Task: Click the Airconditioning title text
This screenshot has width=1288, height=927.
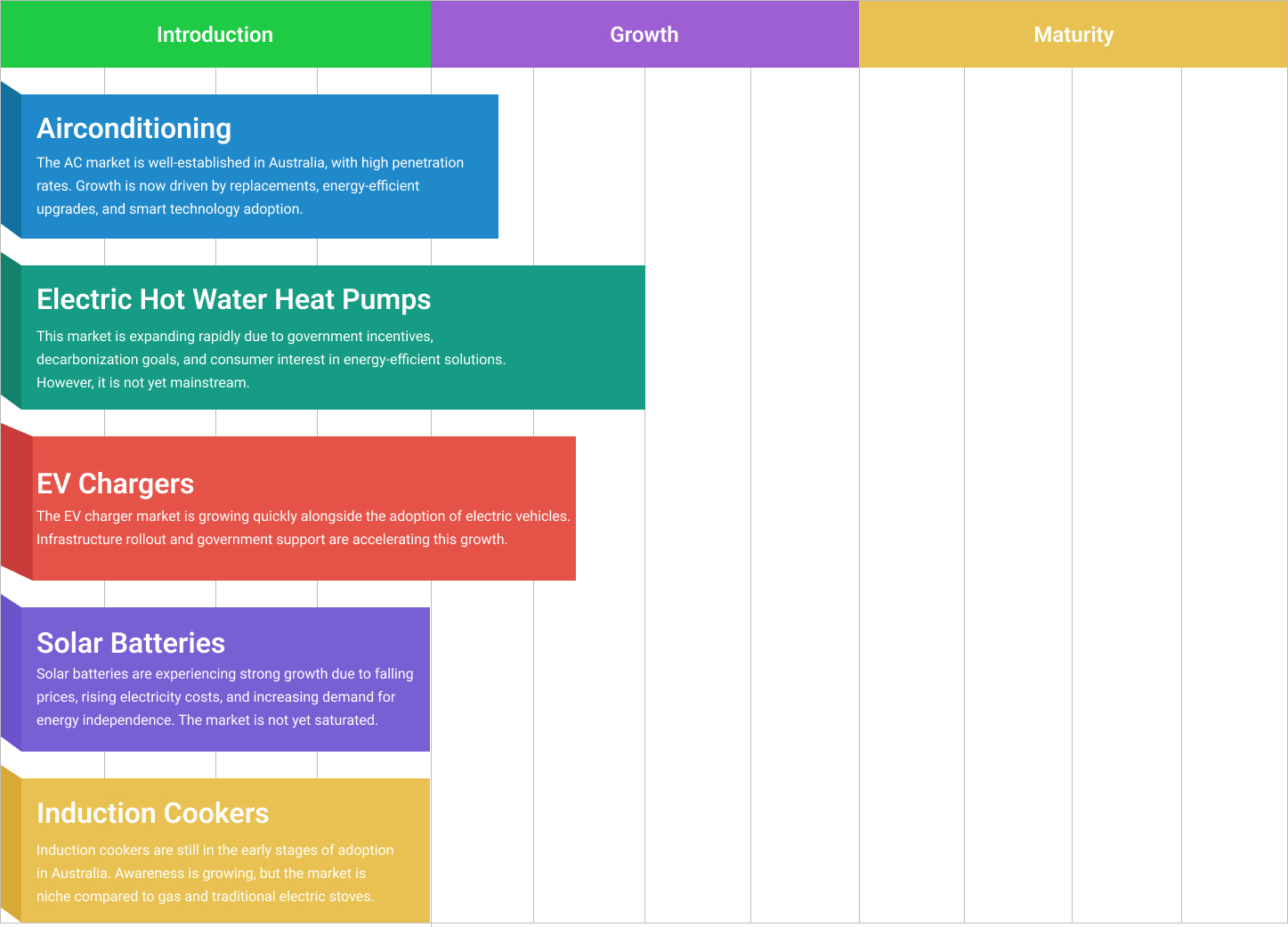Action: [134, 128]
